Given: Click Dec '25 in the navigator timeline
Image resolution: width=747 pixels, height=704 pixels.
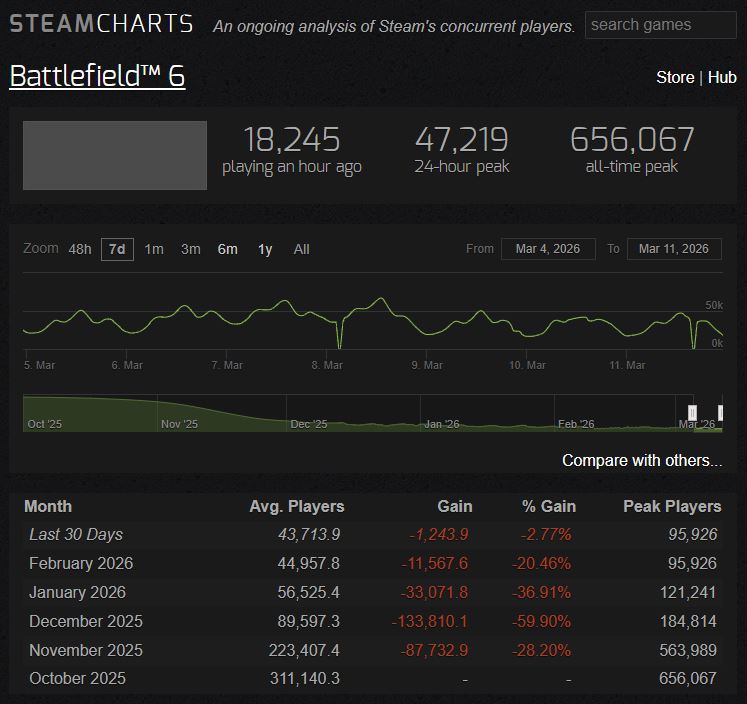Looking at the screenshot, I should coord(309,424).
